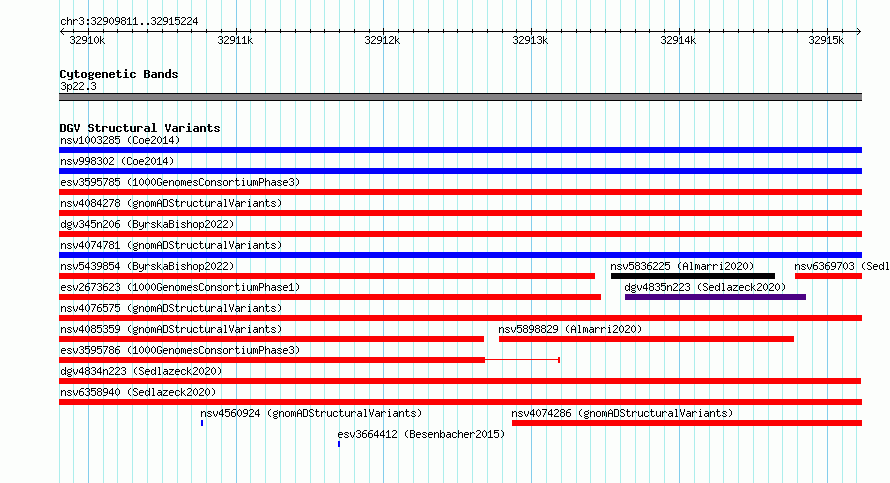This screenshot has height=483, width=890.
Task: Select the nsv4560924 (gnomADStructuralVariants) label
Action: (311, 413)
